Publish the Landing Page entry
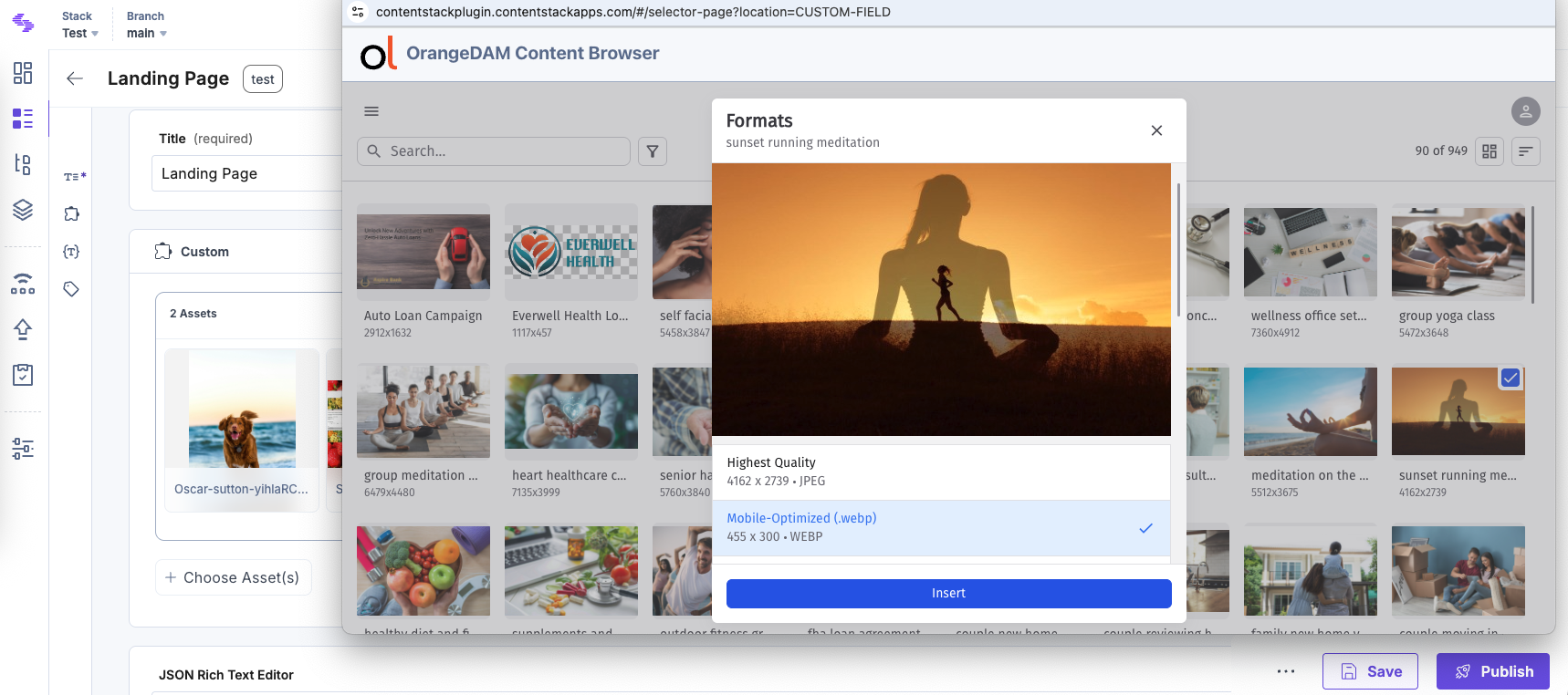 pos(1493,671)
